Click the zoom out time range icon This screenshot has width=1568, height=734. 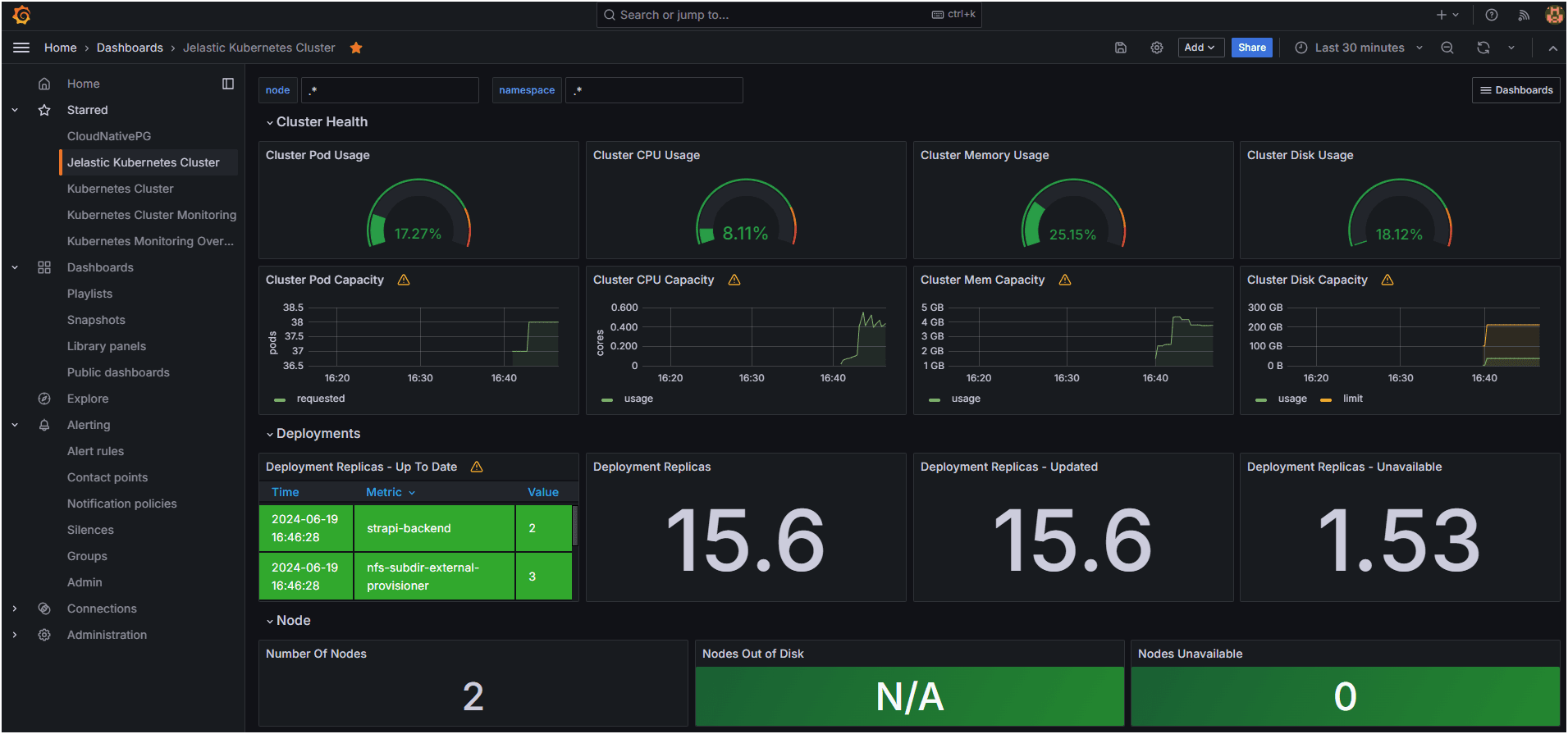tap(1447, 48)
